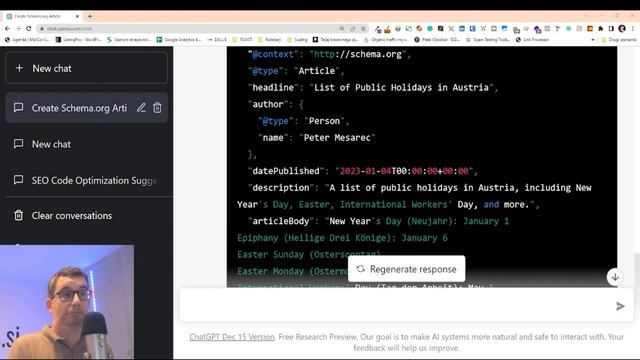640x360 pixels.
Task: Expand the bookmarks bar overflow arrow
Action: [x=593, y=40]
